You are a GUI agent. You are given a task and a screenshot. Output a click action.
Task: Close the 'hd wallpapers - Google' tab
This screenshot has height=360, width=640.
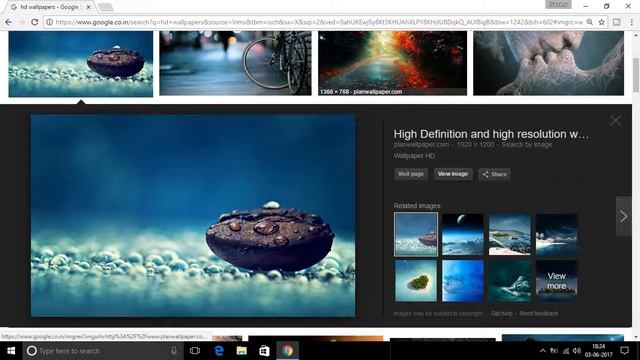88,7
